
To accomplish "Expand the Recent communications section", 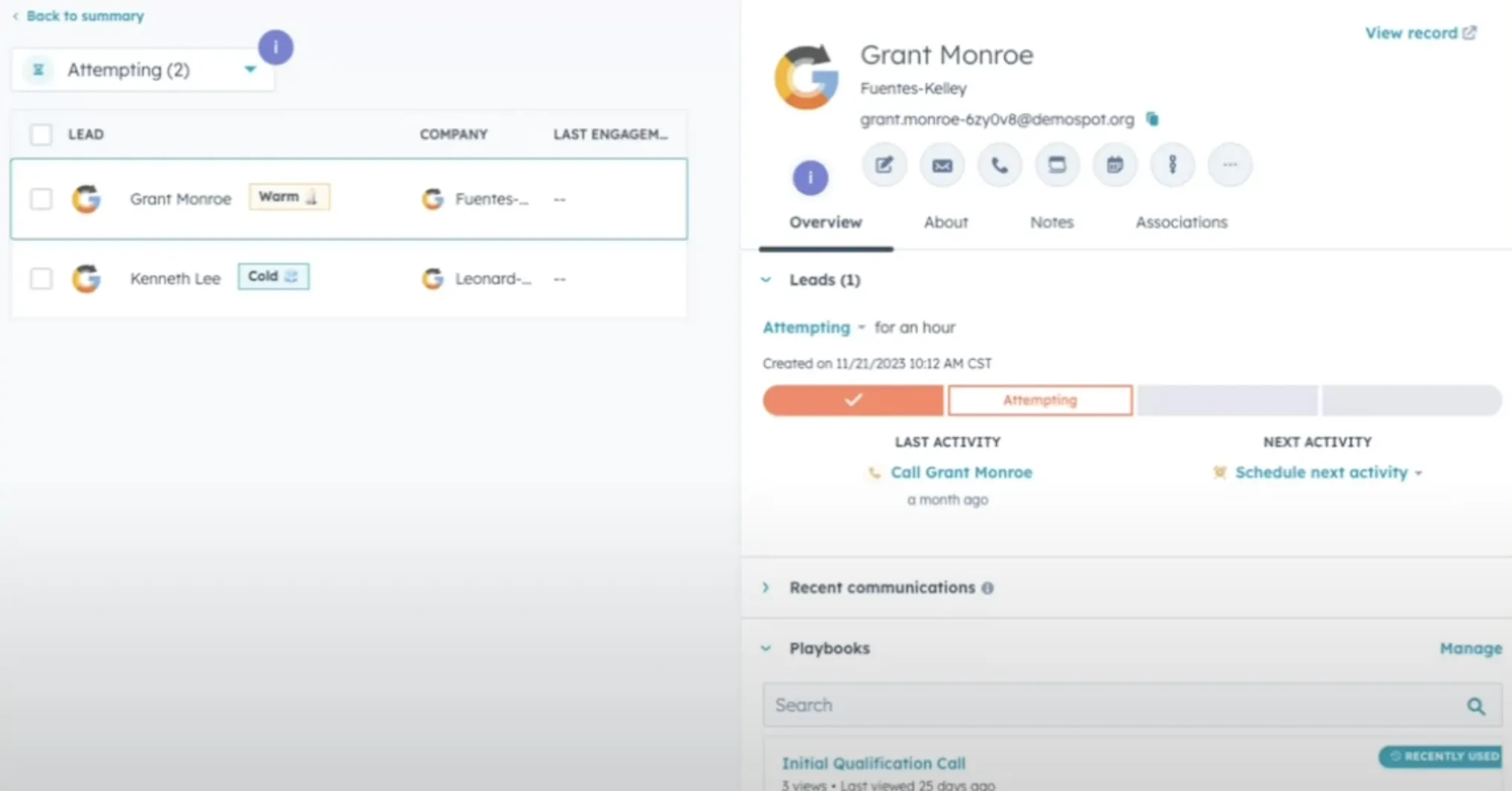I will pos(766,588).
